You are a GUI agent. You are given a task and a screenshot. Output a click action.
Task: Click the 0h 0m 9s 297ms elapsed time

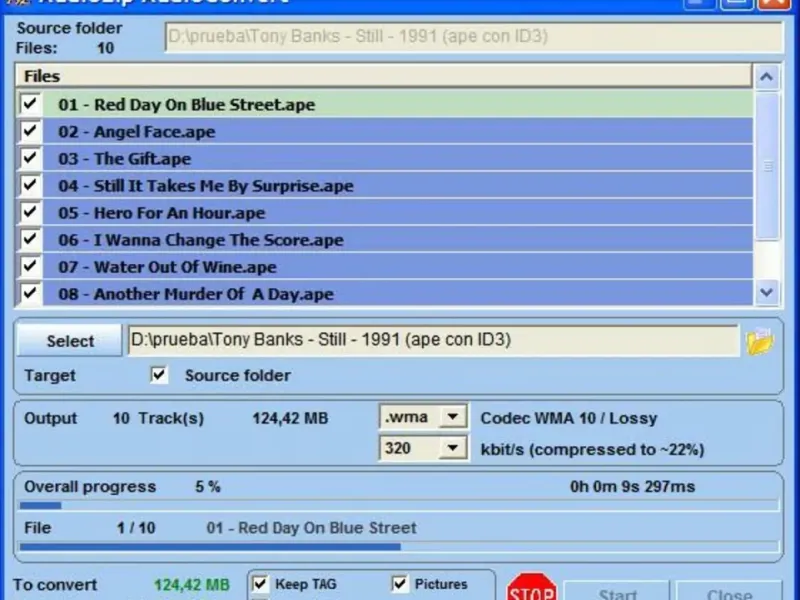[x=632, y=486]
